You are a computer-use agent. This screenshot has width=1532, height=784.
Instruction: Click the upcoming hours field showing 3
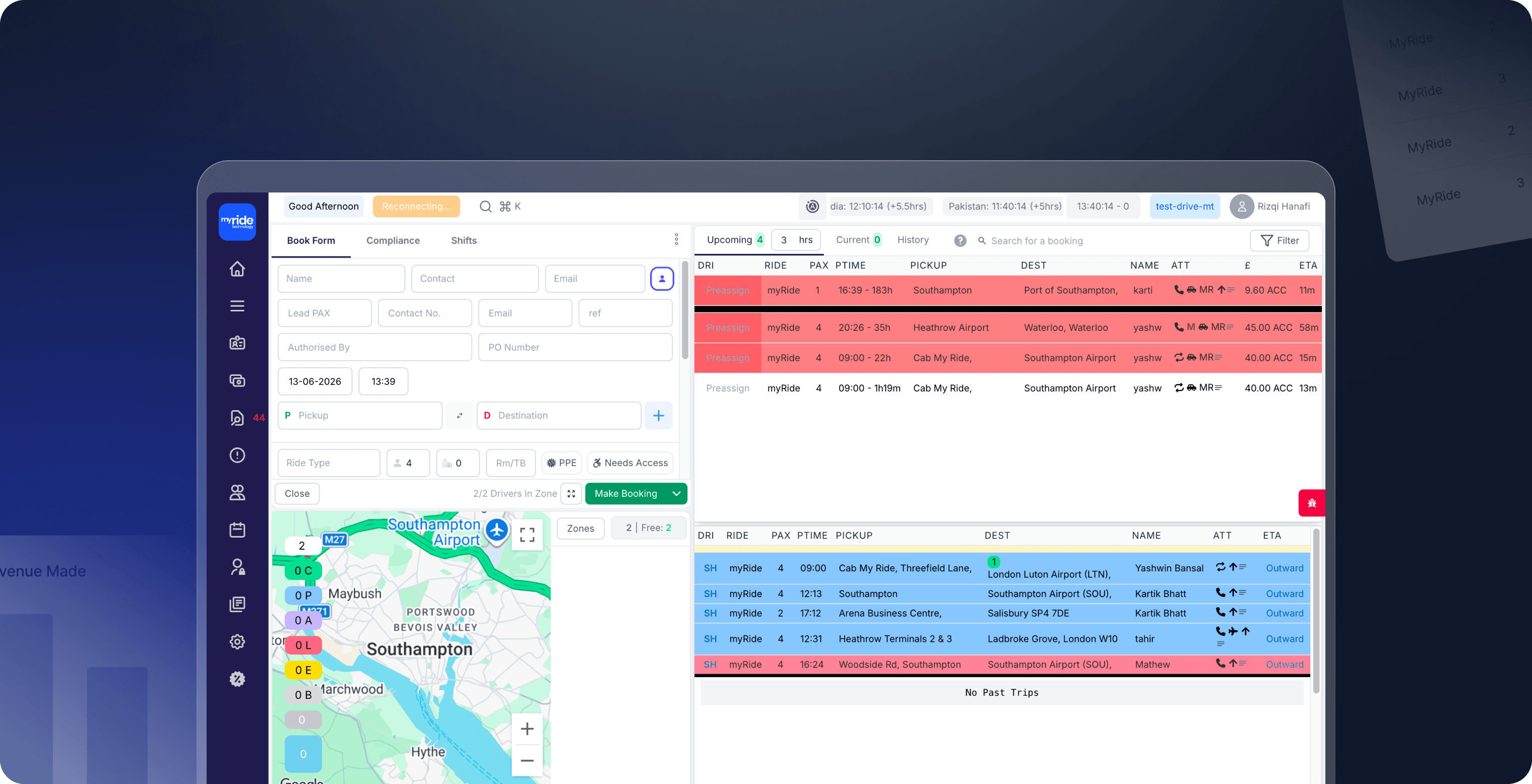tap(797, 240)
